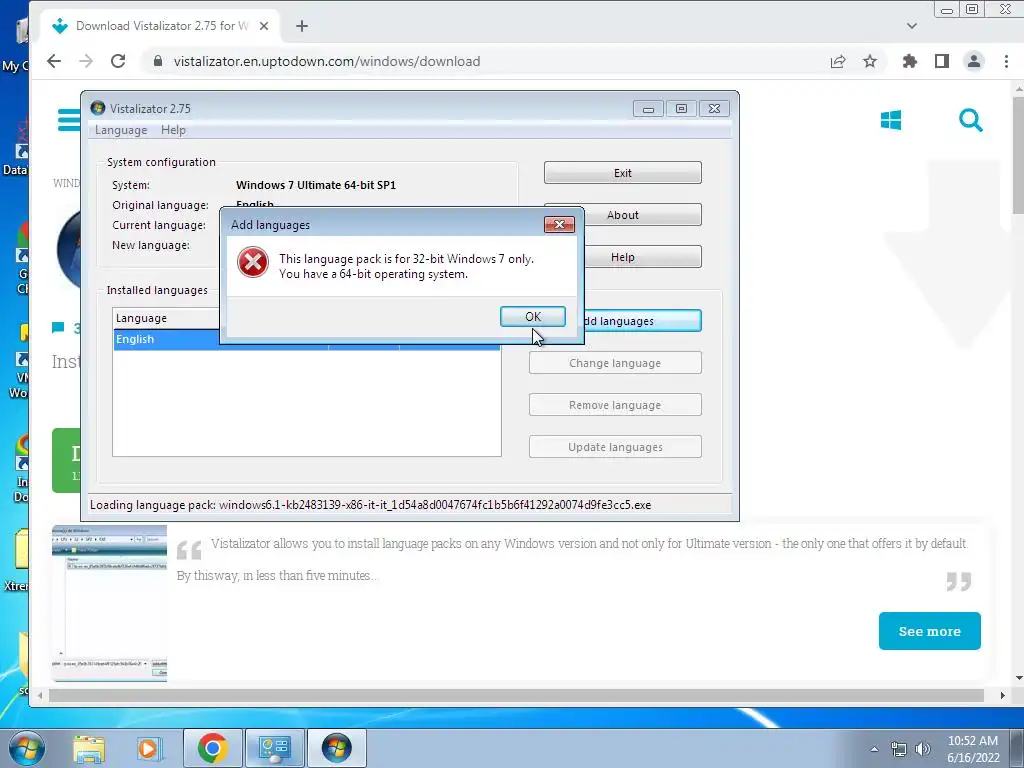Open Chrome three-dot menu
Image resolution: width=1024 pixels, height=768 pixels.
tap(1006, 61)
